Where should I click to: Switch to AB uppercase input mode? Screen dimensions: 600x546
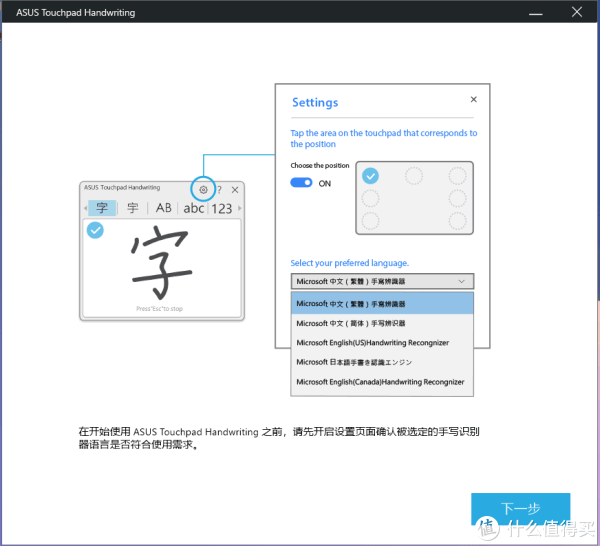(163, 208)
